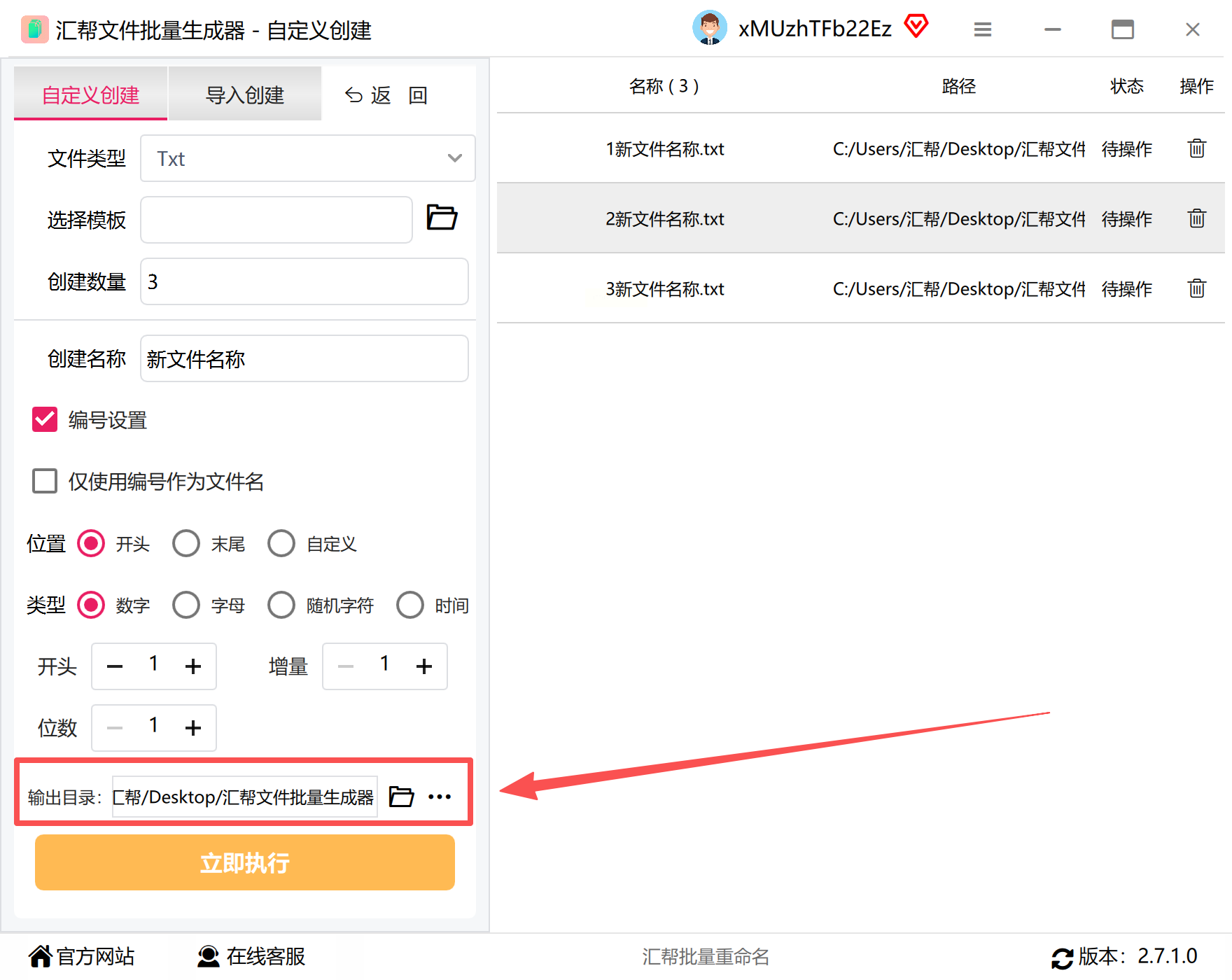Decrease the 开头 number with minus
The height and width of the screenshot is (980, 1232).
tap(115, 666)
